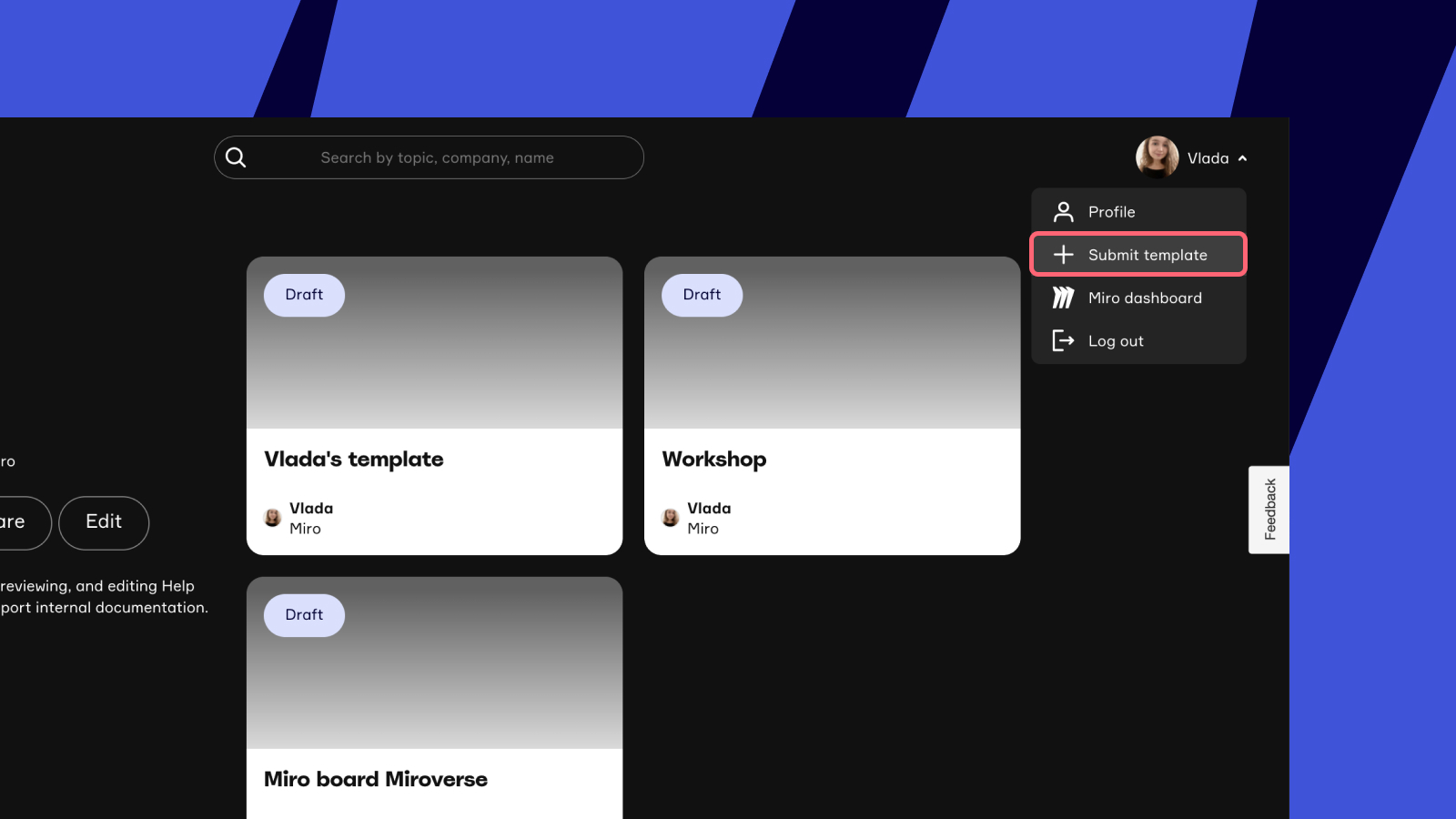Screen dimensions: 1456x819
Task: Click author avatar on Workshop card
Action: (670, 518)
